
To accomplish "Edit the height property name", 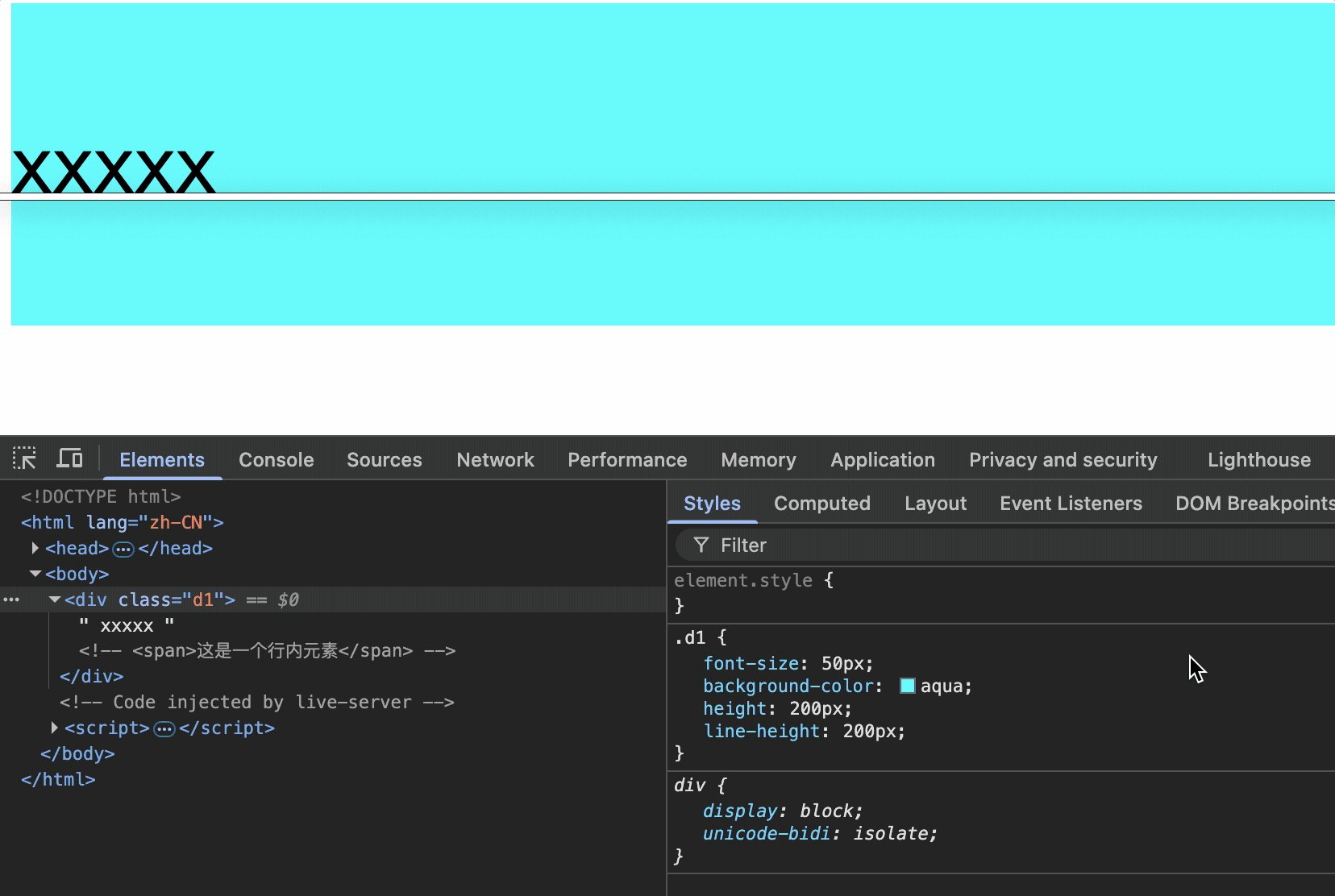I will click(x=735, y=709).
